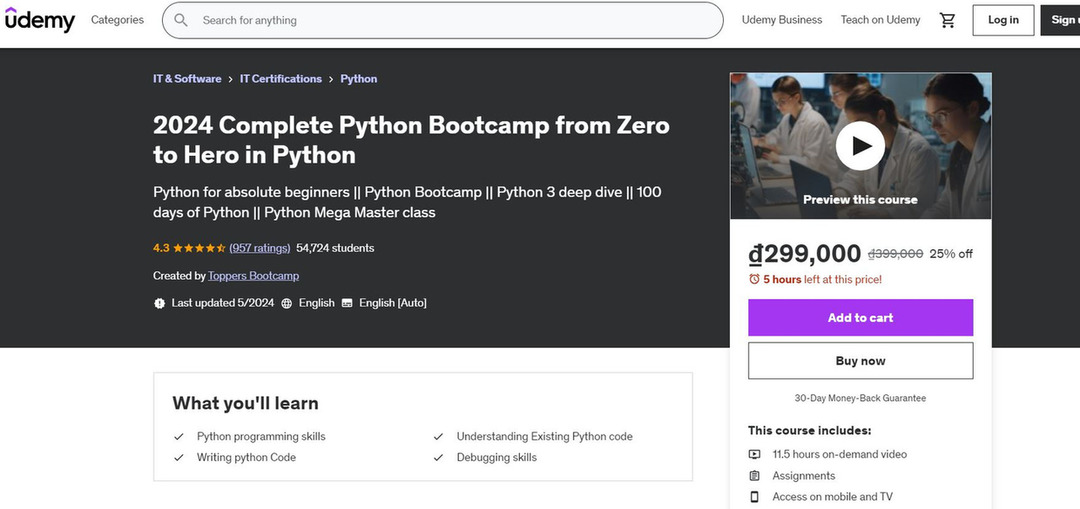
Task: Click the Preview this course label
Action: (x=860, y=200)
